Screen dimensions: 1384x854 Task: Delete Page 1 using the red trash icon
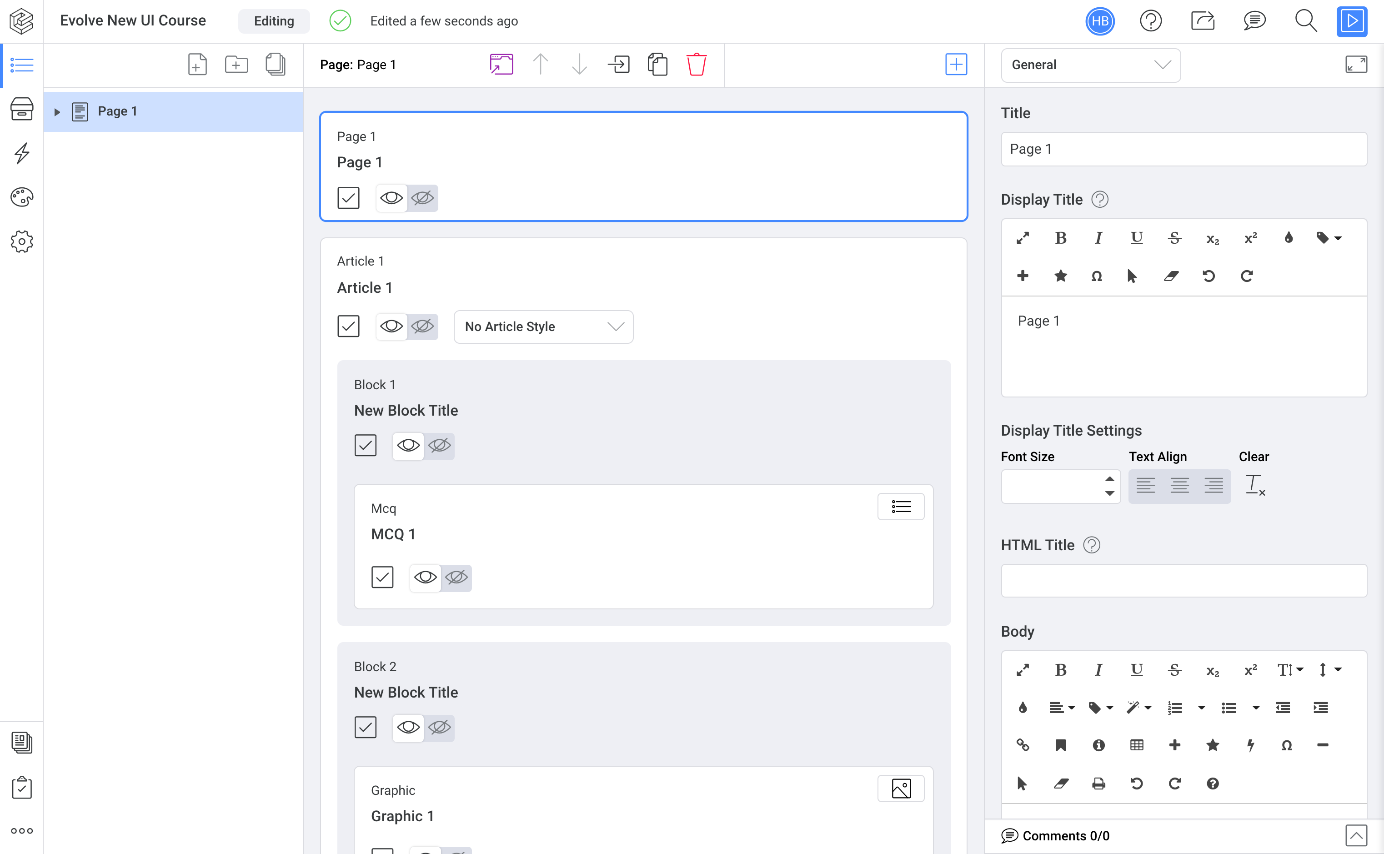pyautogui.click(x=697, y=64)
